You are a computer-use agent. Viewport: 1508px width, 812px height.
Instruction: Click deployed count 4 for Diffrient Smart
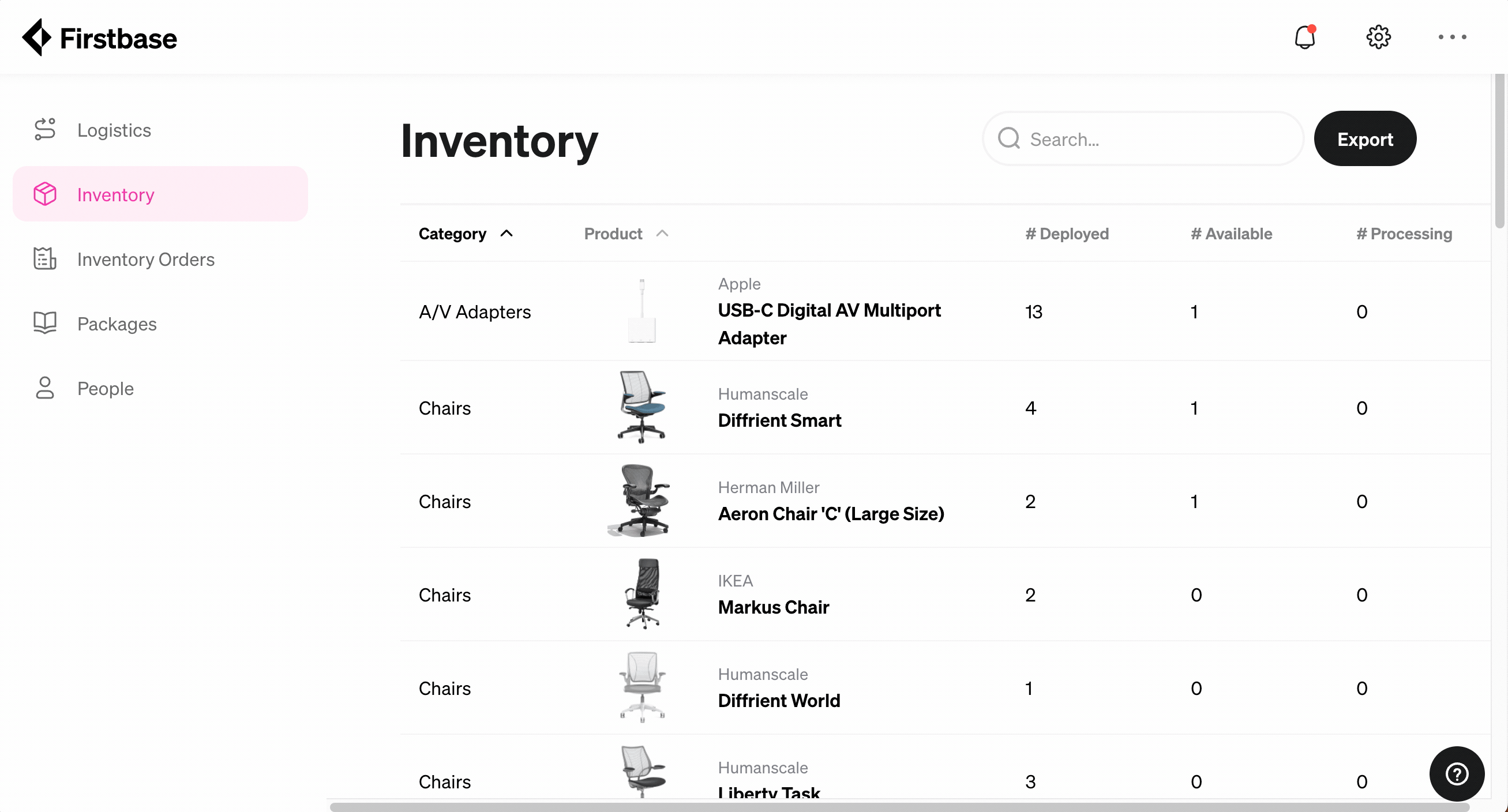pos(1031,408)
